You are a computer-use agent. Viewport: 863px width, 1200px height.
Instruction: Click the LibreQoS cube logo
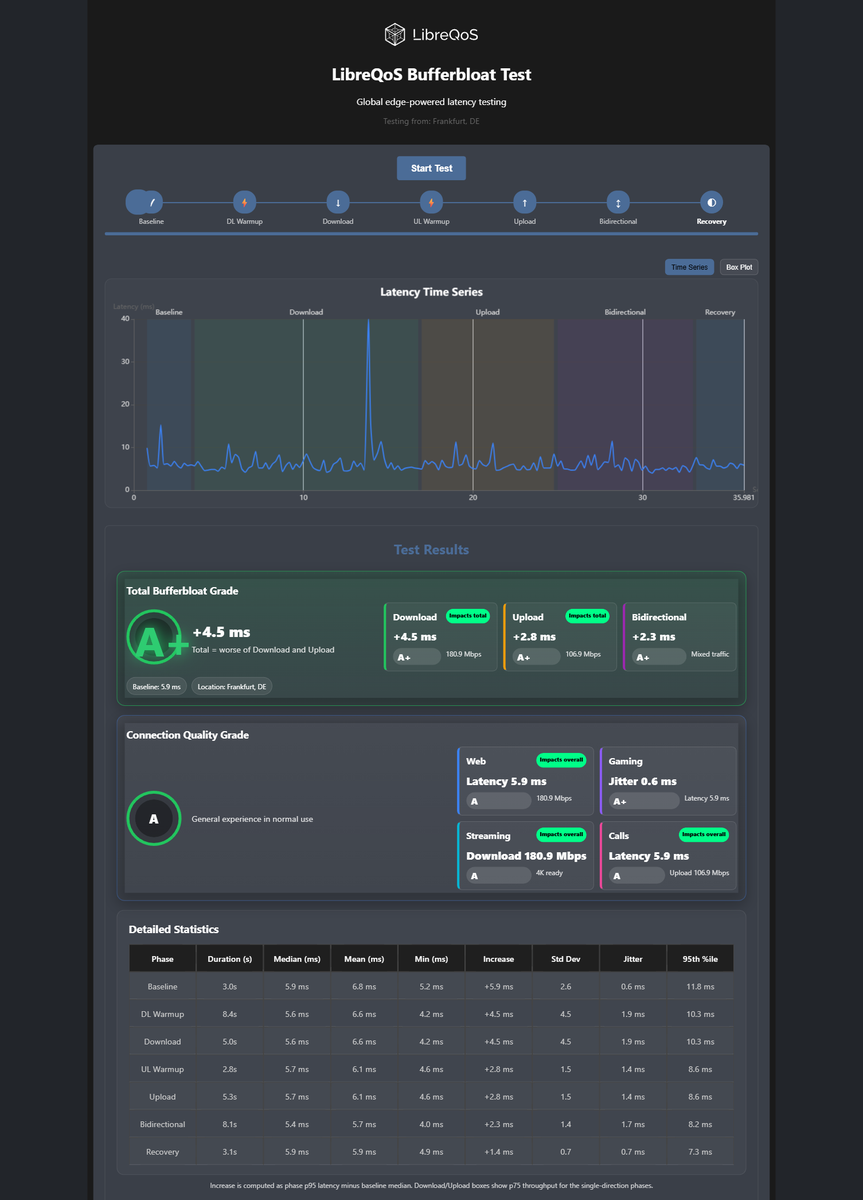[x=395, y=35]
